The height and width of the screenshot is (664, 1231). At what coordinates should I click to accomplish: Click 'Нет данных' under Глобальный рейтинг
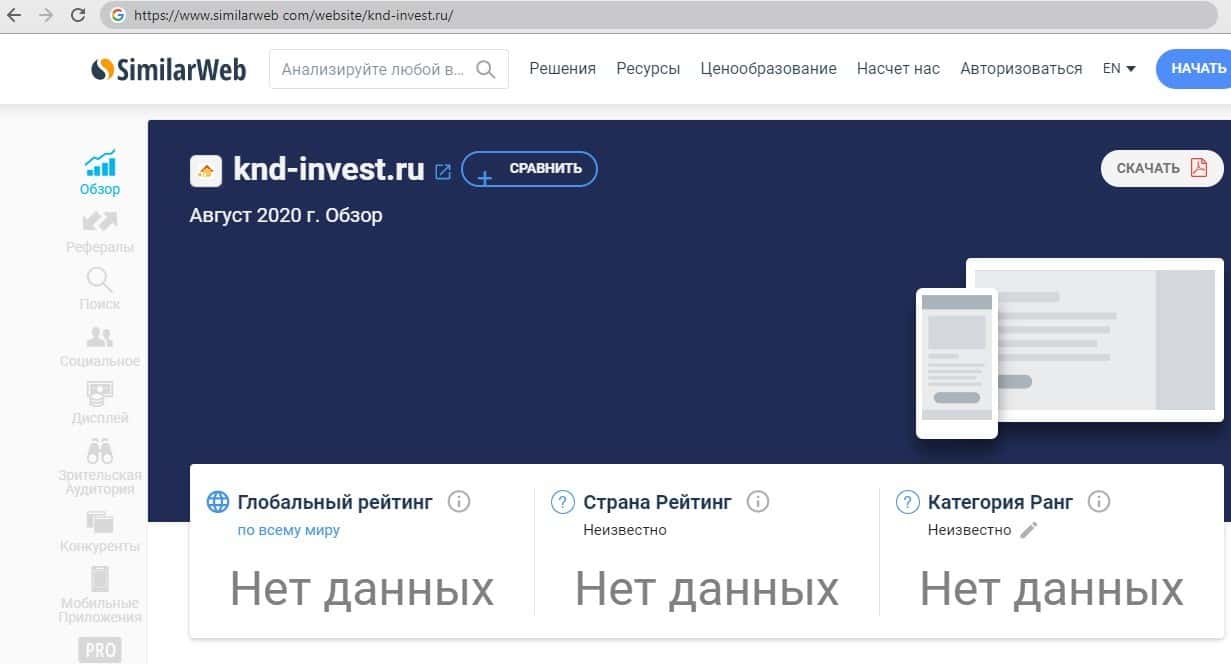pyautogui.click(x=362, y=590)
